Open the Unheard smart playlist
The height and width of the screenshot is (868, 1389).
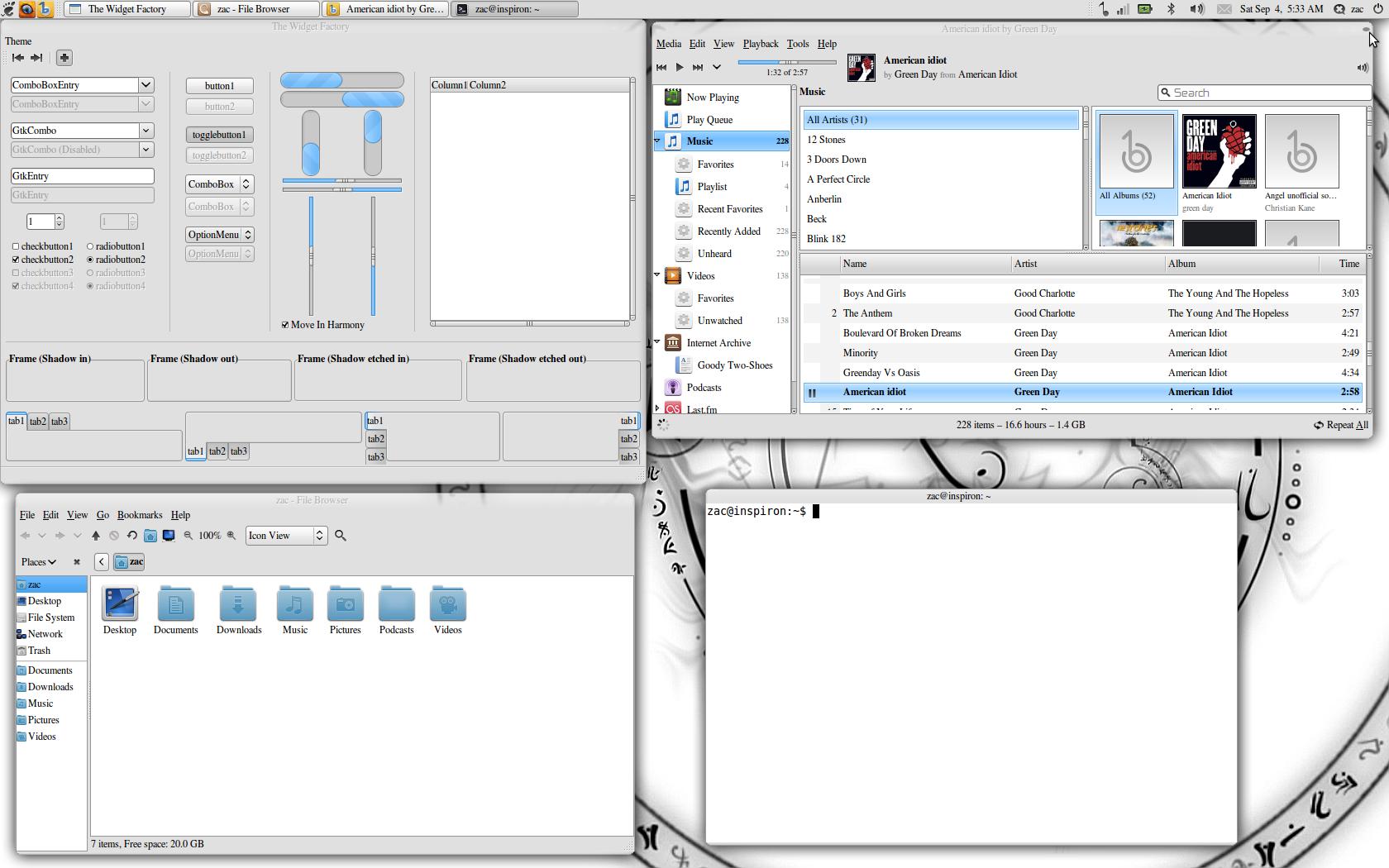tap(714, 254)
